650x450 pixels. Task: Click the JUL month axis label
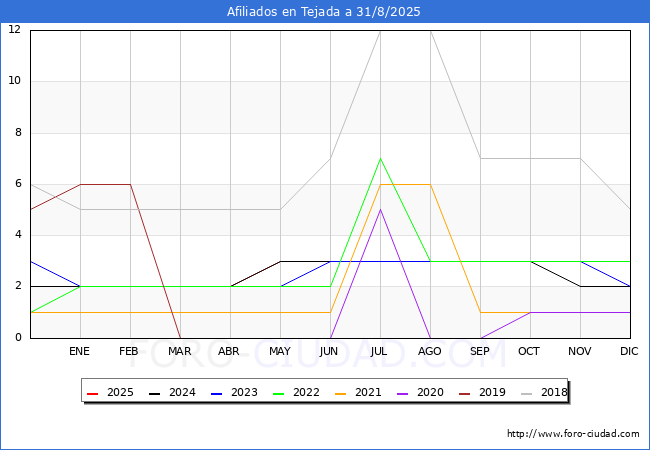tap(379, 351)
